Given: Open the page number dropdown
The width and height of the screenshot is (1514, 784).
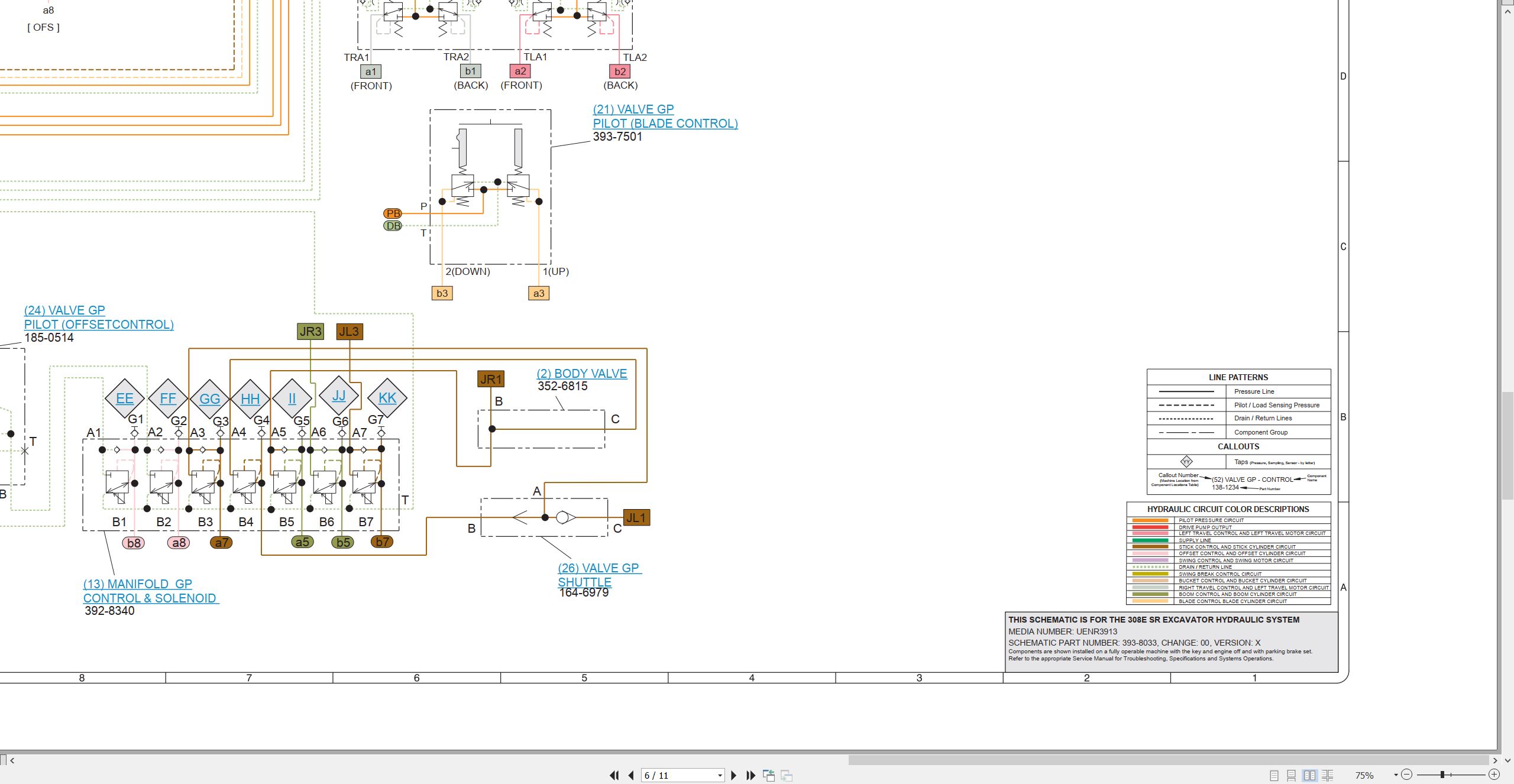Looking at the screenshot, I should click(x=720, y=776).
